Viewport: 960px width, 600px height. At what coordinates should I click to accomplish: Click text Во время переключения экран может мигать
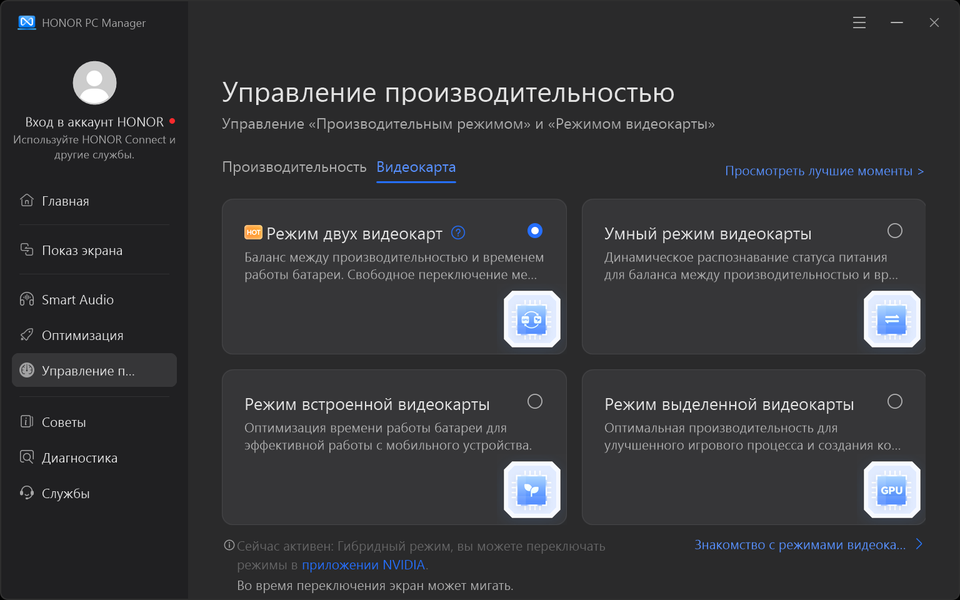[x=375, y=586]
